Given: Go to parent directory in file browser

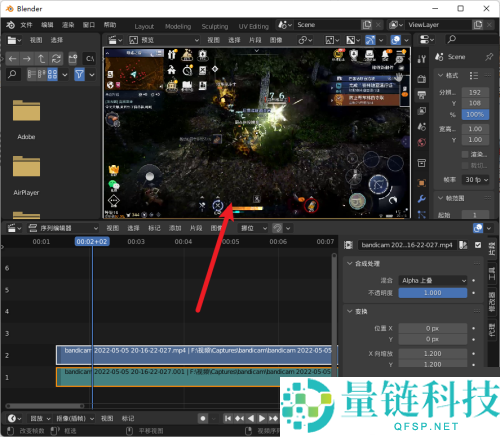Looking at the screenshot, I should [x=41, y=59].
